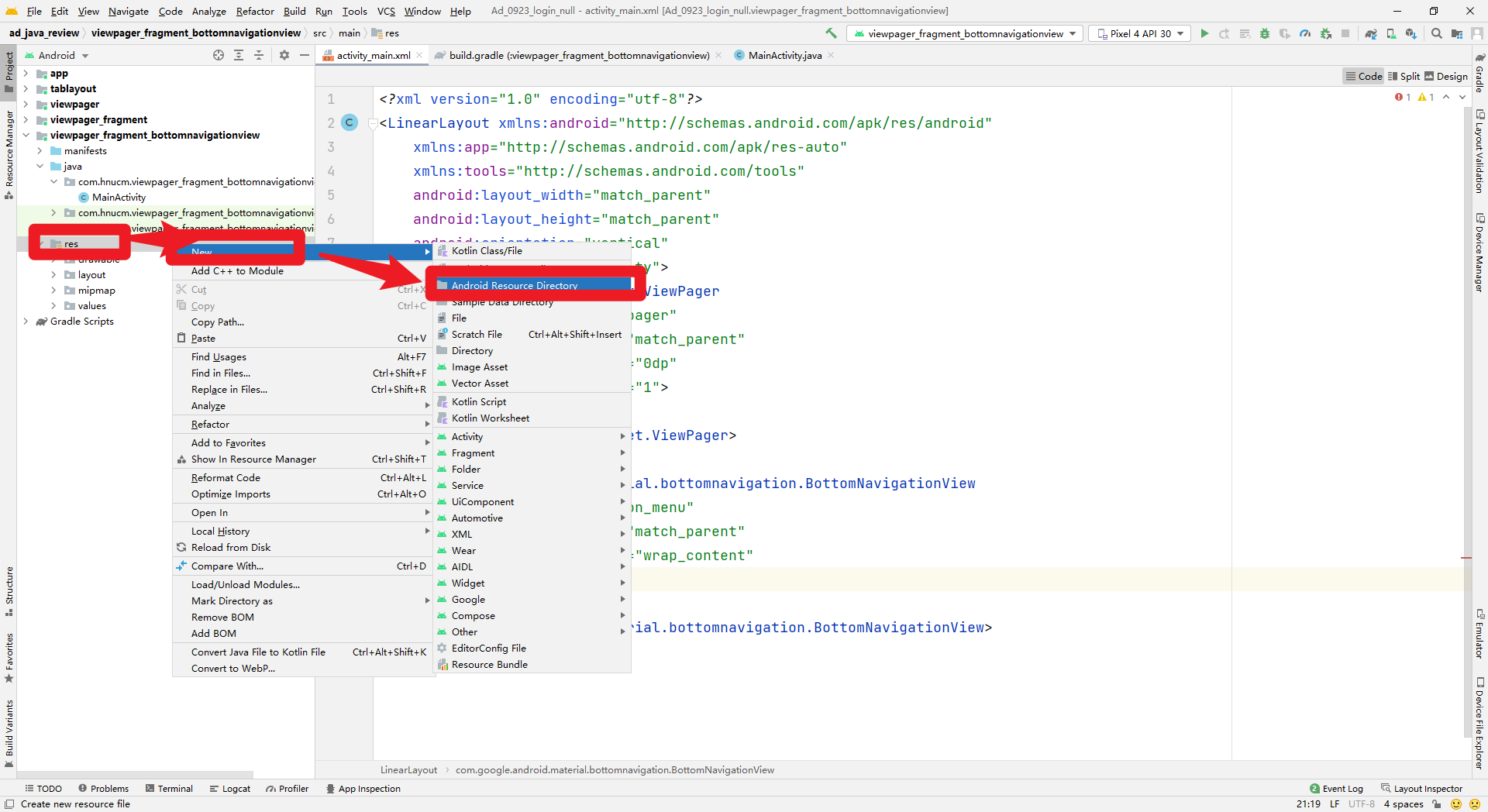The width and height of the screenshot is (1488, 812).
Task: Expand the manifests folder
Action: (40, 151)
